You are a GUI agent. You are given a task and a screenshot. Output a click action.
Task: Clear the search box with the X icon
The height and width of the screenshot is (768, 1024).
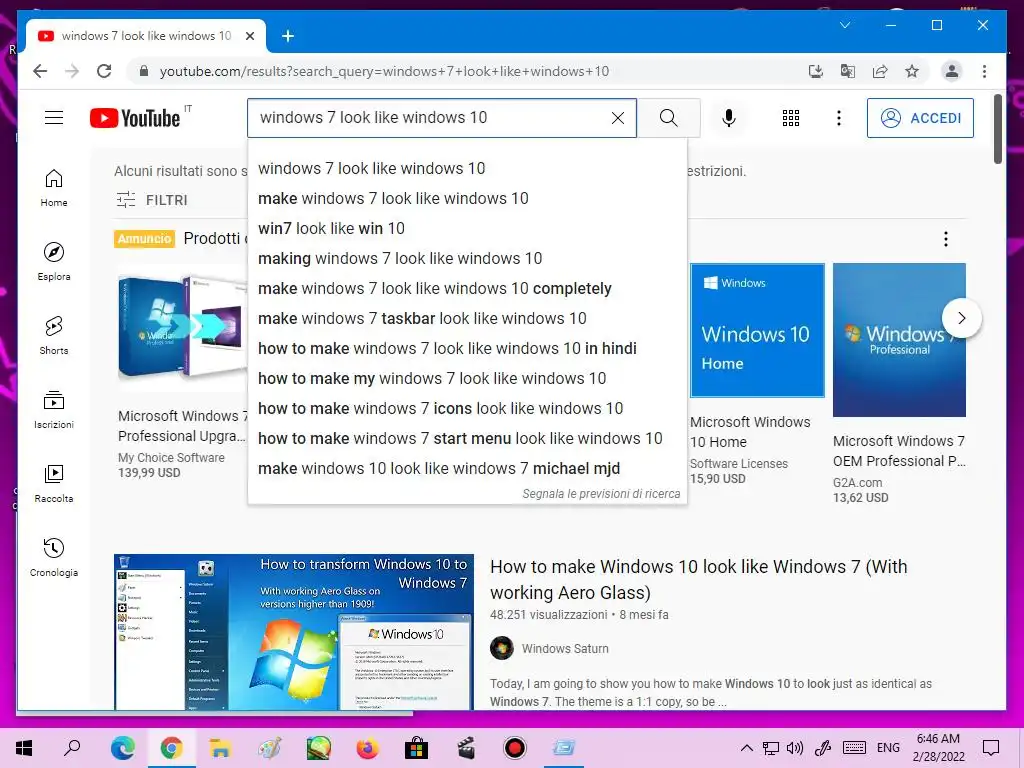[617, 118]
